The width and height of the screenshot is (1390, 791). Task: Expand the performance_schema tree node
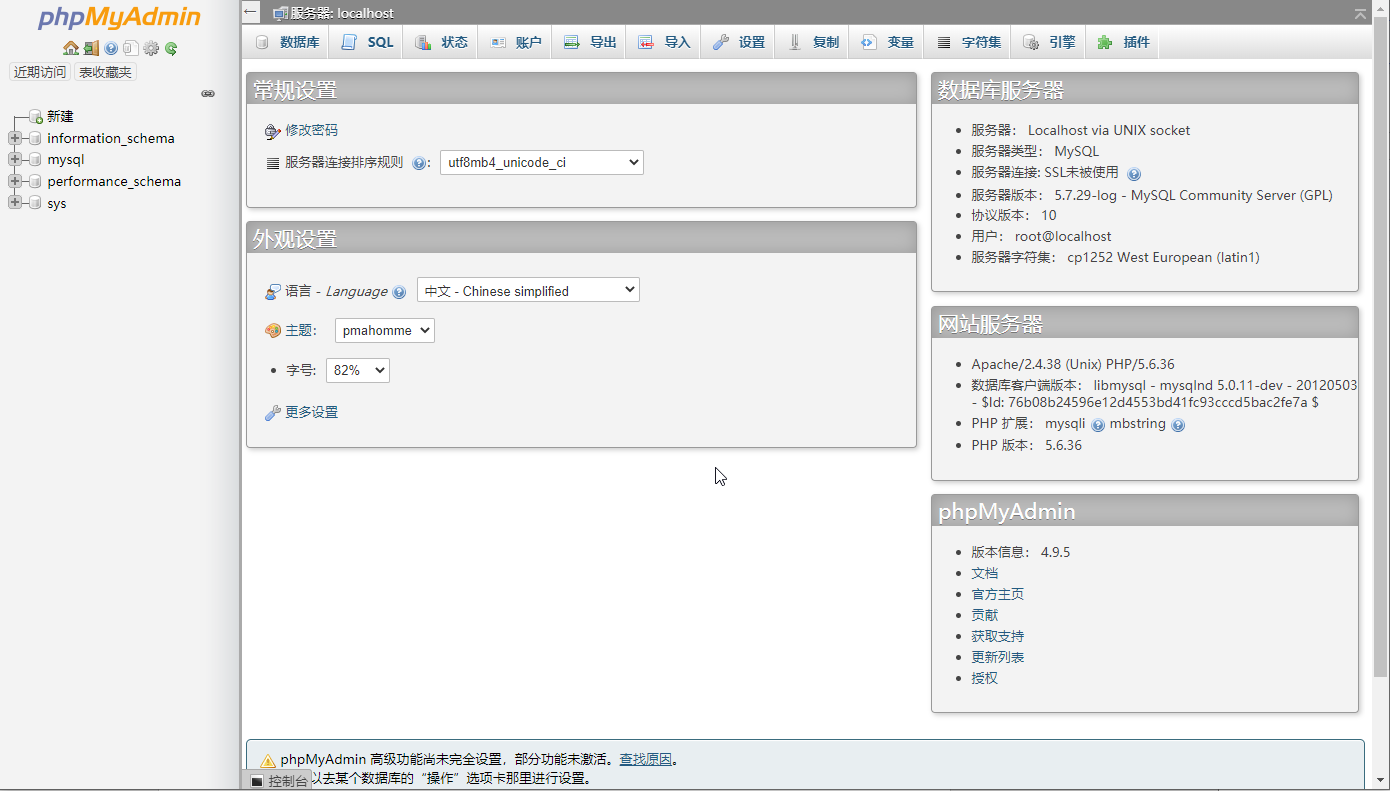click(x=14, y=181)
